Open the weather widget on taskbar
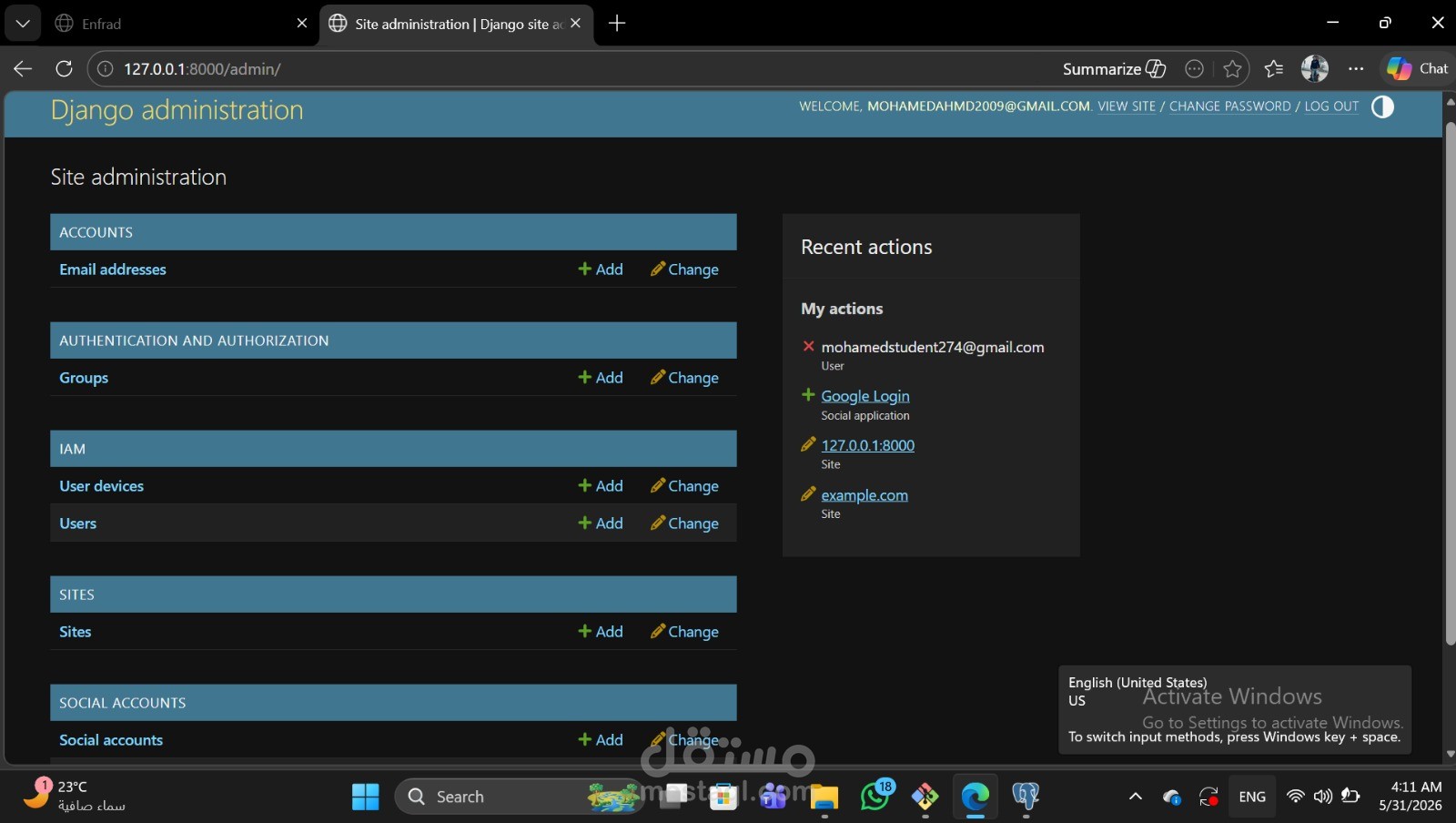The height and width of the screenshot is (823, 1456). coord(75,796)
